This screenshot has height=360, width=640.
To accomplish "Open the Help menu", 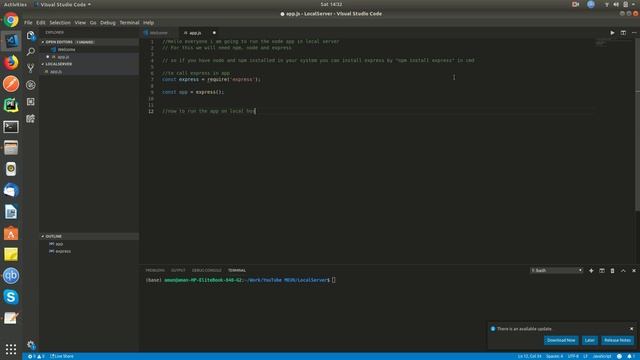I will [149, 23].
